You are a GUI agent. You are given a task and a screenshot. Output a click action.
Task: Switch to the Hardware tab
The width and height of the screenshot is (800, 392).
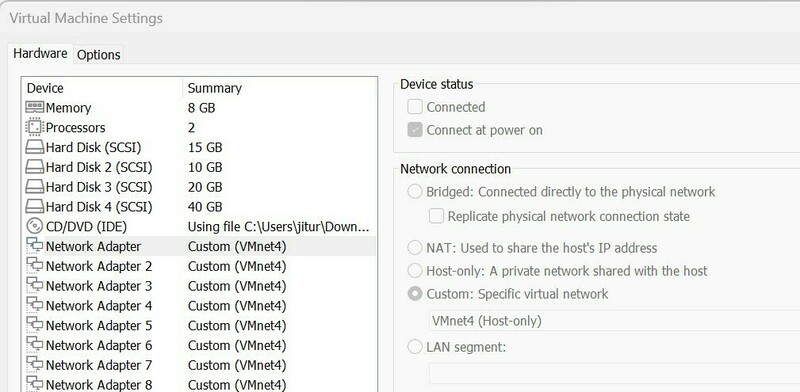coord(40,54)
